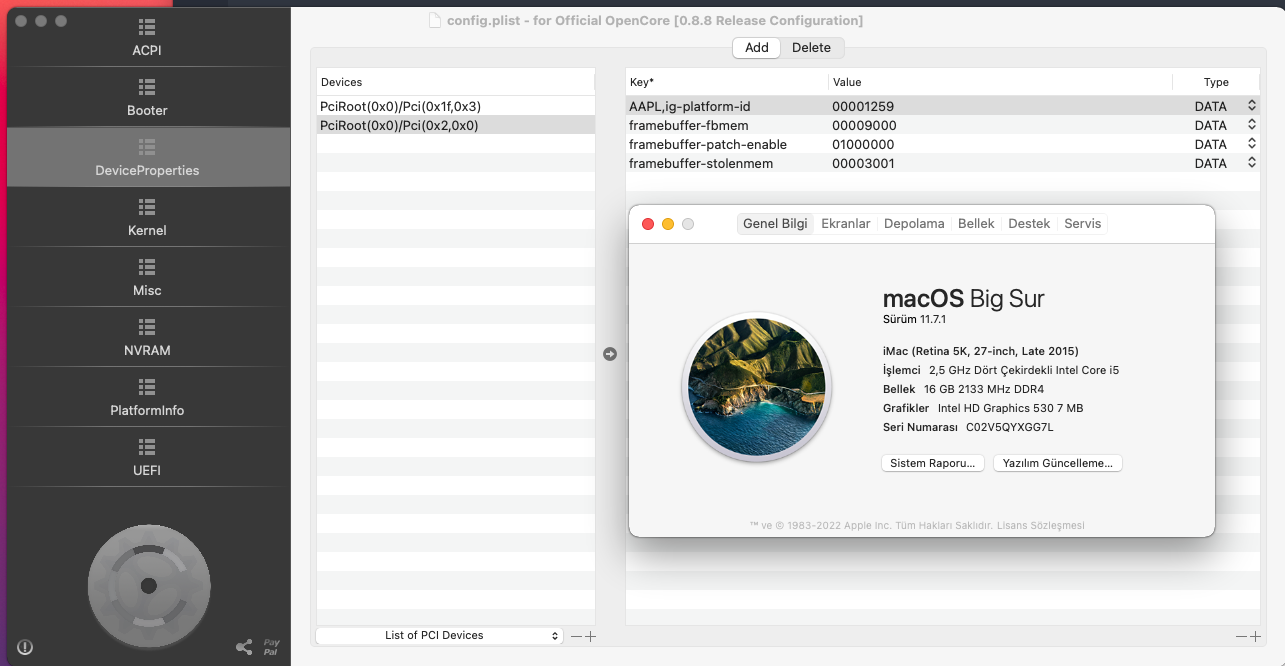Image resolution: width=1285 pixels, height=666 pixels.
Task: Open the Booter section icon
Action: (x=147, y=87)
